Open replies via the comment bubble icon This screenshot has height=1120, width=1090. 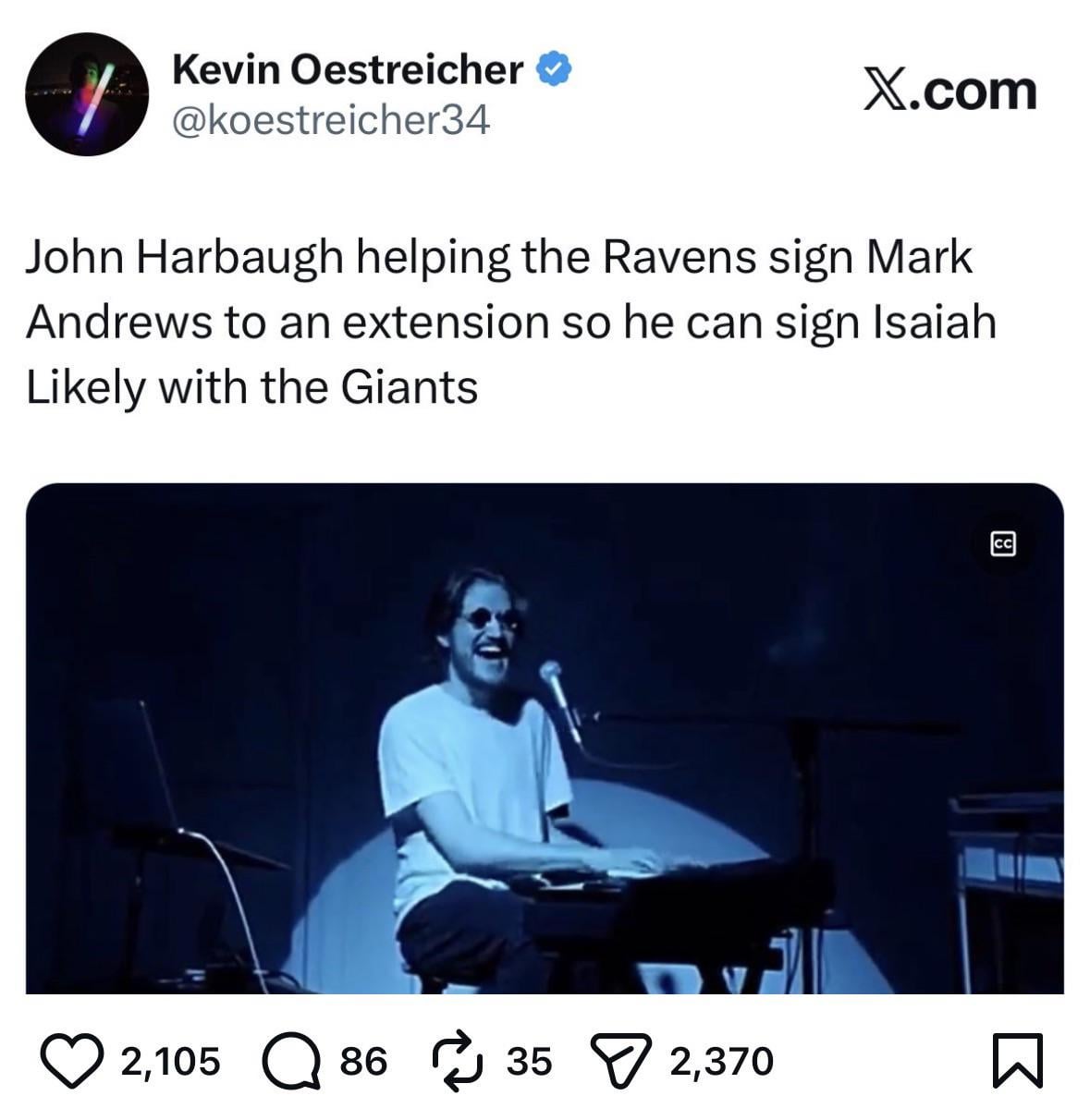291,1061
